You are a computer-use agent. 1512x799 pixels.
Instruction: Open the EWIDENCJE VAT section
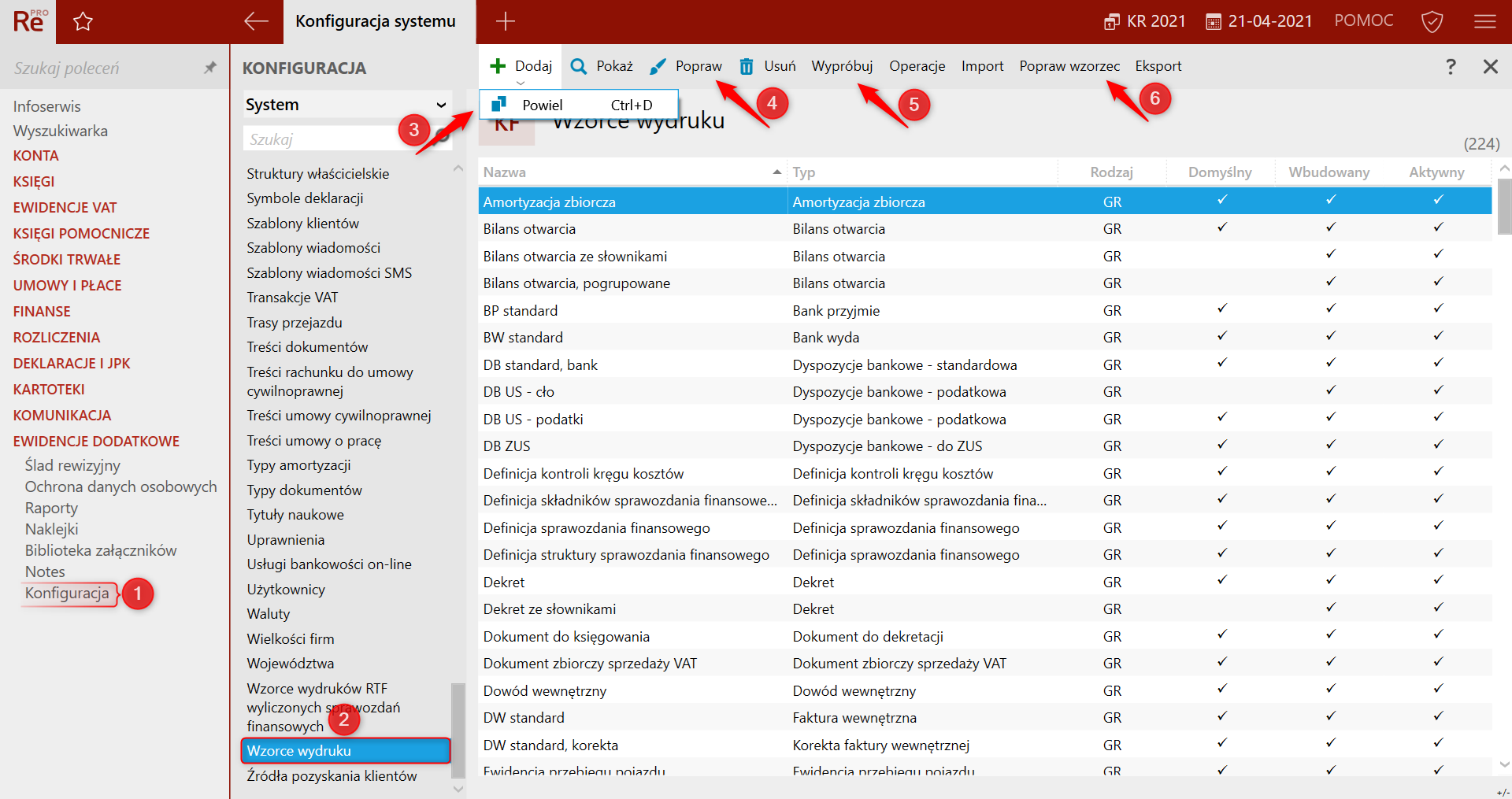tap(65, 208)
